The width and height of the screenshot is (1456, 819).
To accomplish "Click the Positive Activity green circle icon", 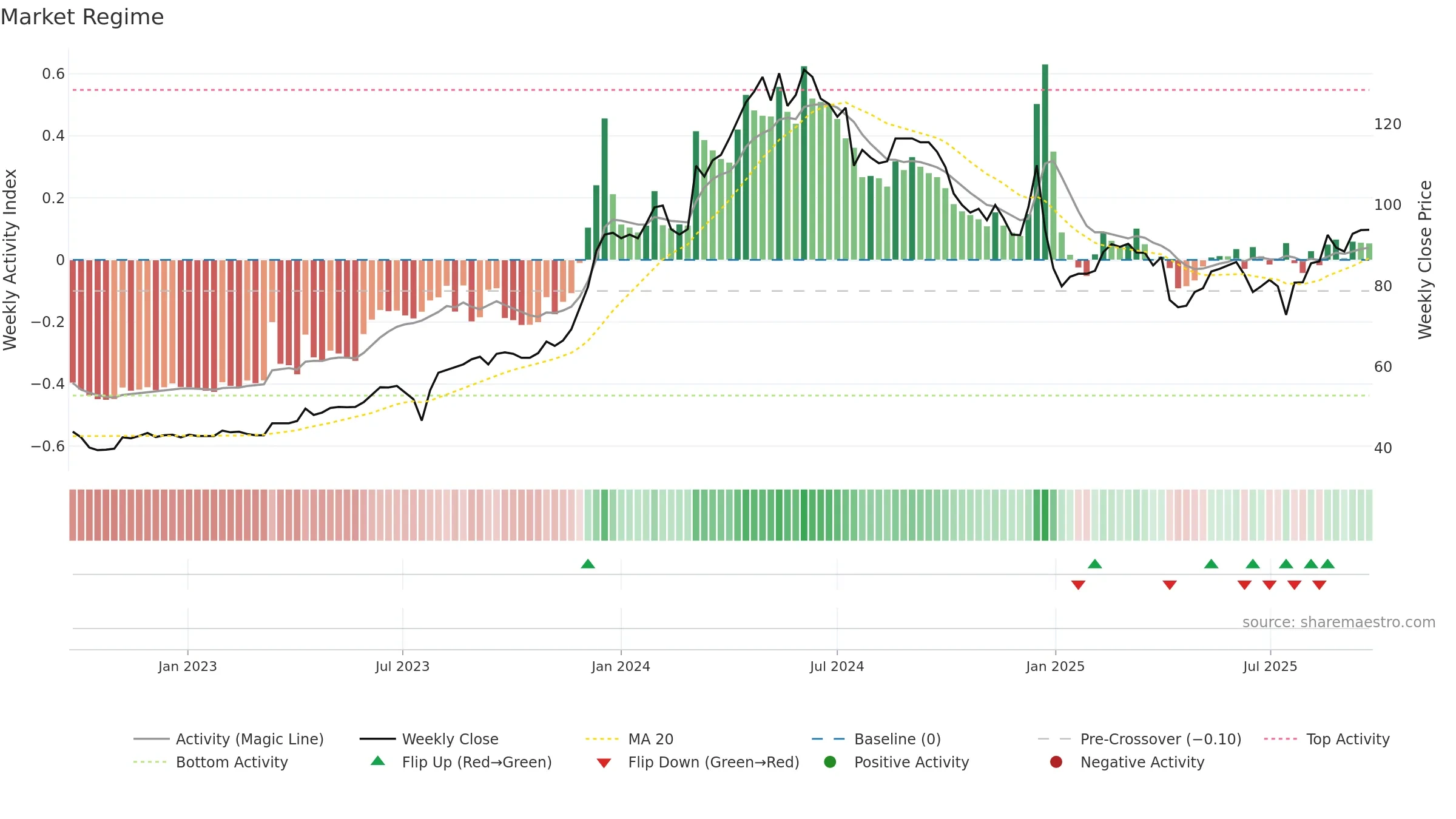I will click(x=830, y=762).
